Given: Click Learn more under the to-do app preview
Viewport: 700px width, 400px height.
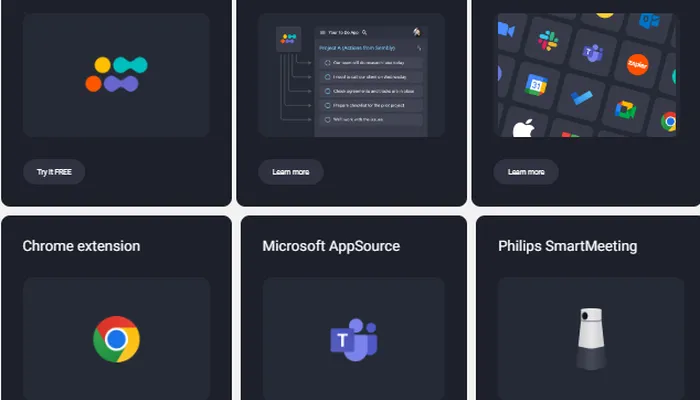Looking at the screenshot, I should click(x=290, y=172).
